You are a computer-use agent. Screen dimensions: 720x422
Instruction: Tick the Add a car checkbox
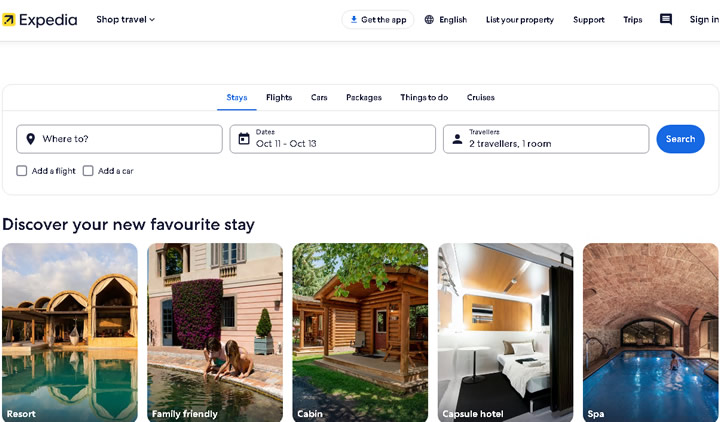coord(88,171)
